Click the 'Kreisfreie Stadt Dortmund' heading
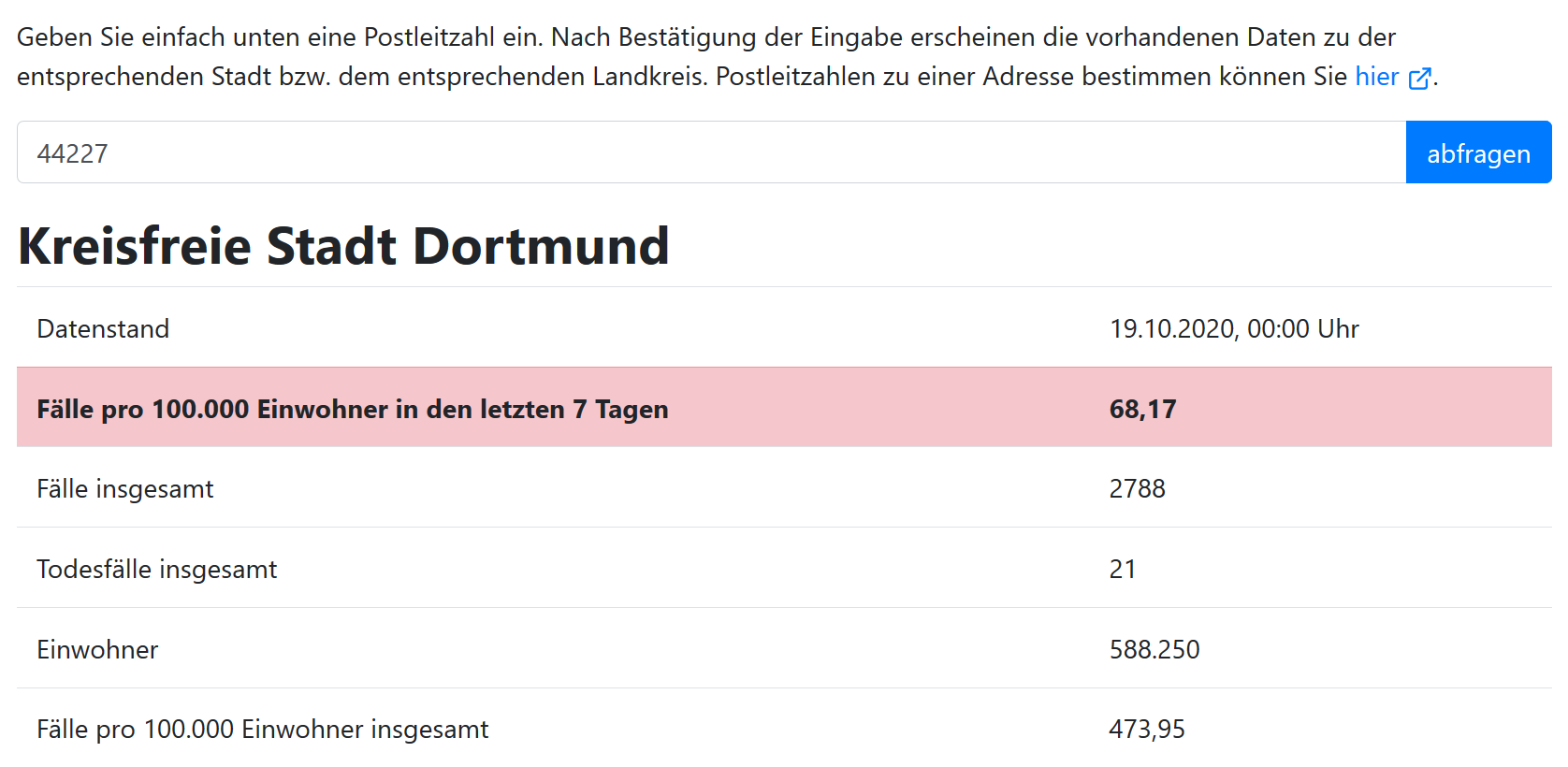Screen dimensions: 1568x767 point(343,246)
